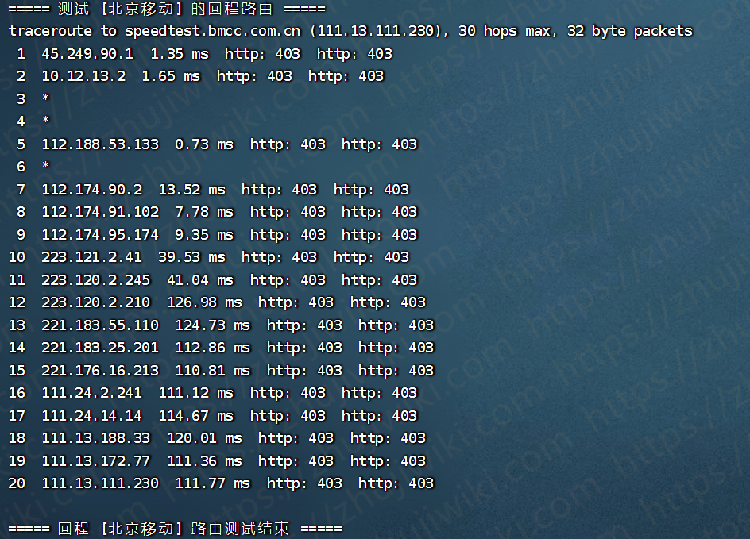Click hop 10 IP 223.121.2.41
Image resolution: width=750 pixels, height=539 pixels.
[92, 257]
